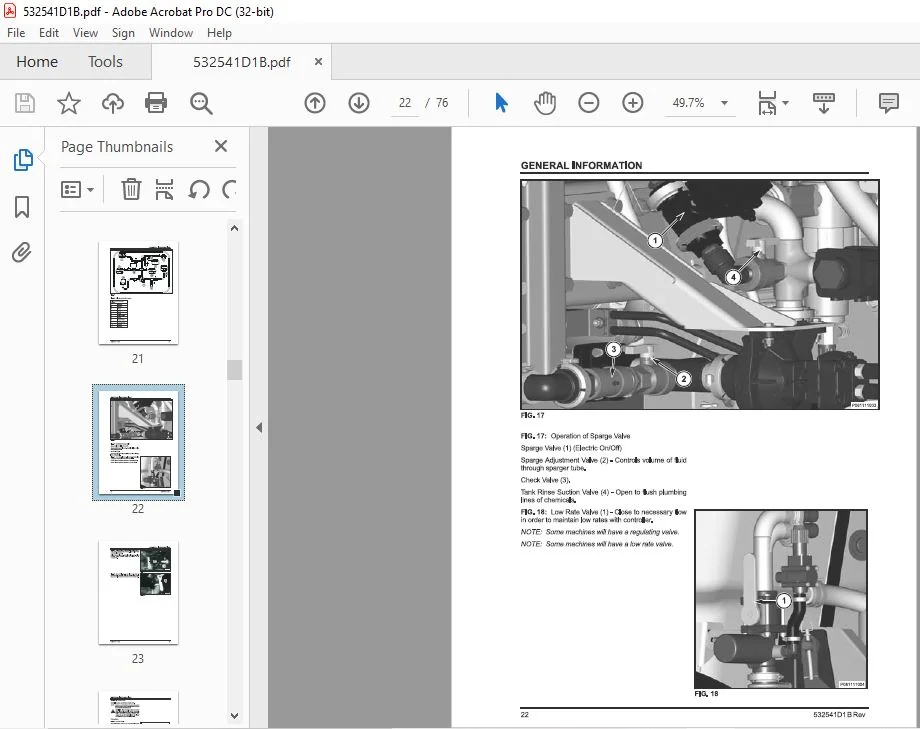The height and width of the screenshot is (729, 920).
Task: Click the GENERAL INFORMATION heading text
Action: click(581, 166)
